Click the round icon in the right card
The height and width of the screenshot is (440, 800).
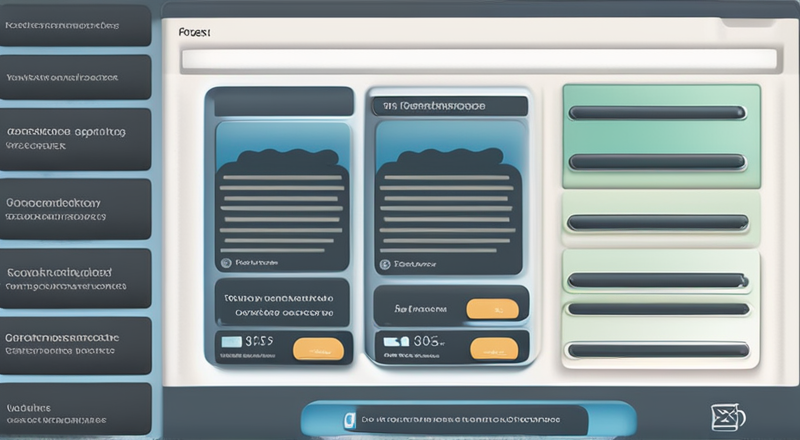coord(384,265)
